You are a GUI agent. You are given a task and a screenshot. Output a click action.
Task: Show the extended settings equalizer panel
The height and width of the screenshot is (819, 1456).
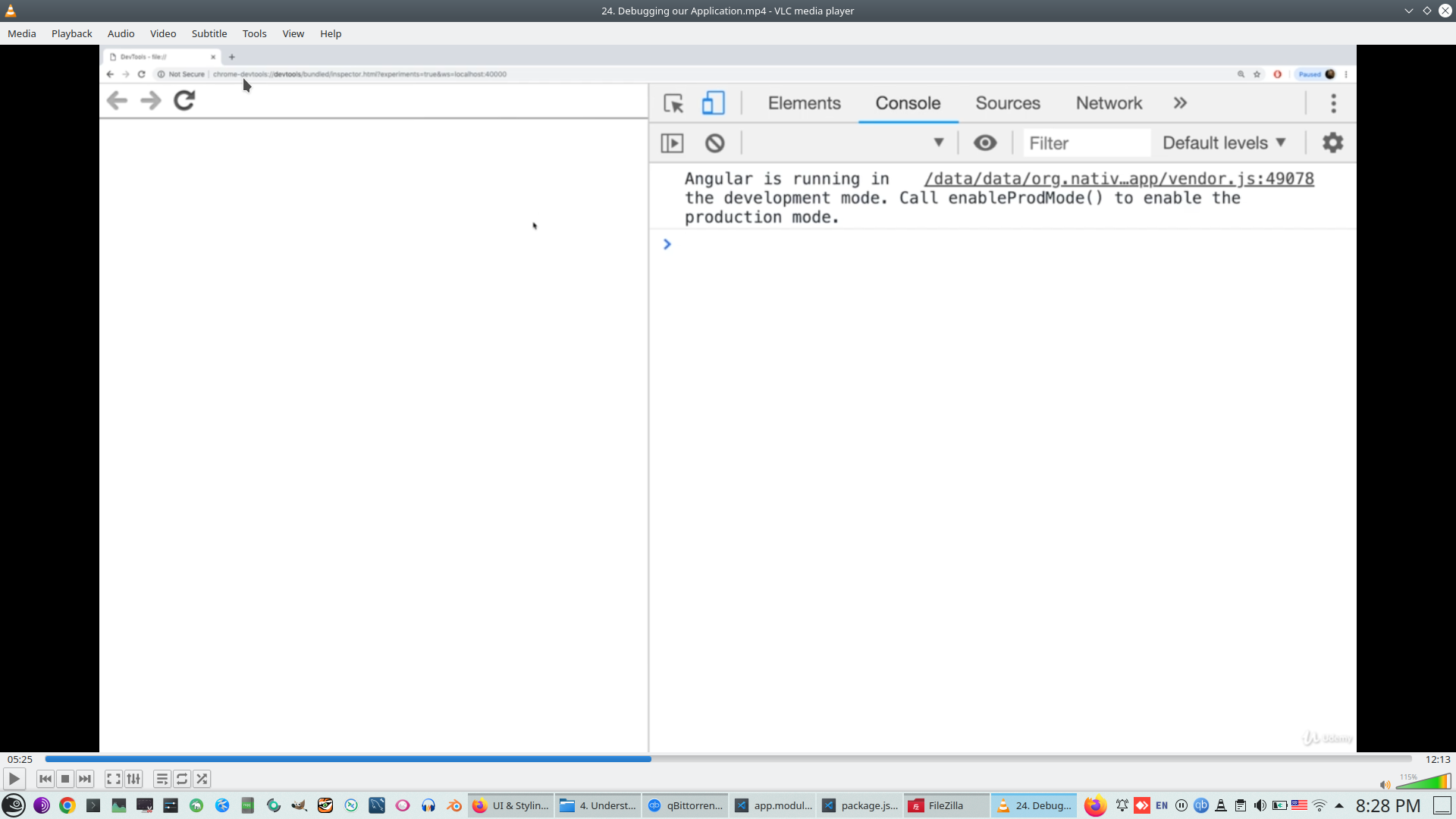(133, 779)
